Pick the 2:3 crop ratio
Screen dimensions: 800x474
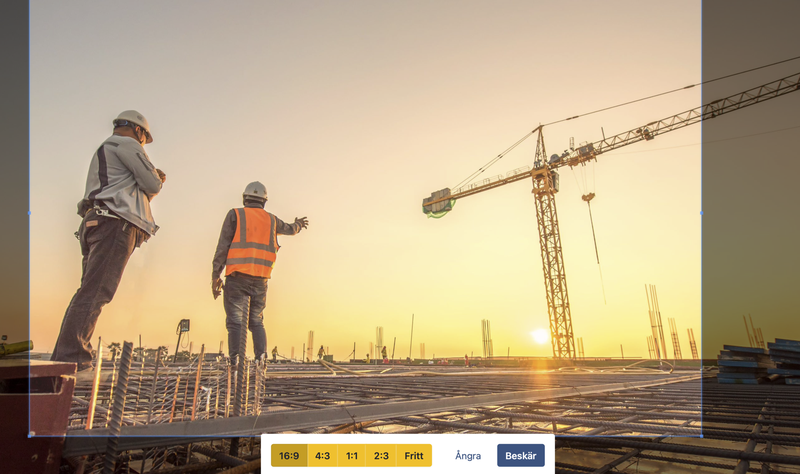point(381,455)
